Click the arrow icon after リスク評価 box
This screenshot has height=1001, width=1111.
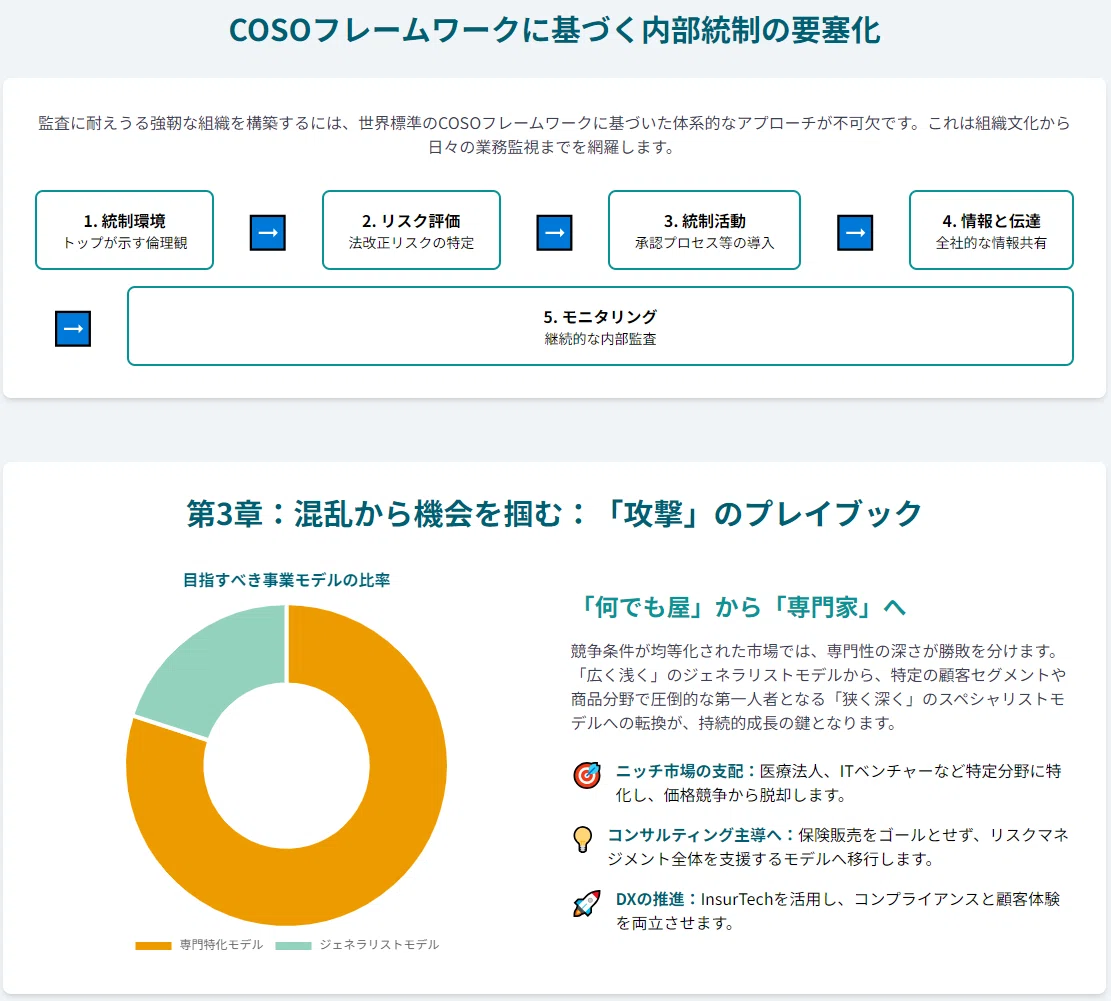[554, 232]
